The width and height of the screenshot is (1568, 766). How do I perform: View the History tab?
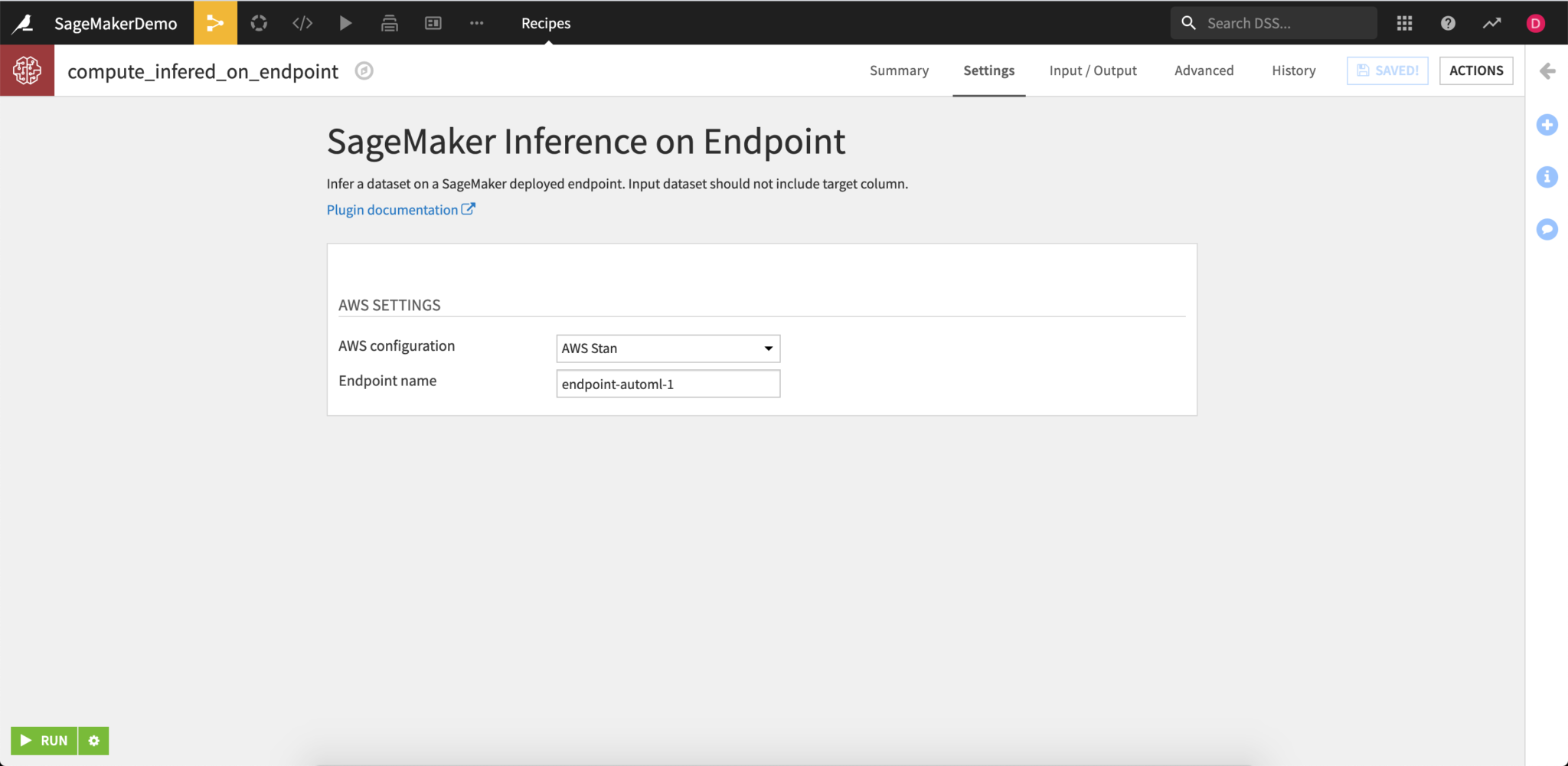tap(1293, 70)
